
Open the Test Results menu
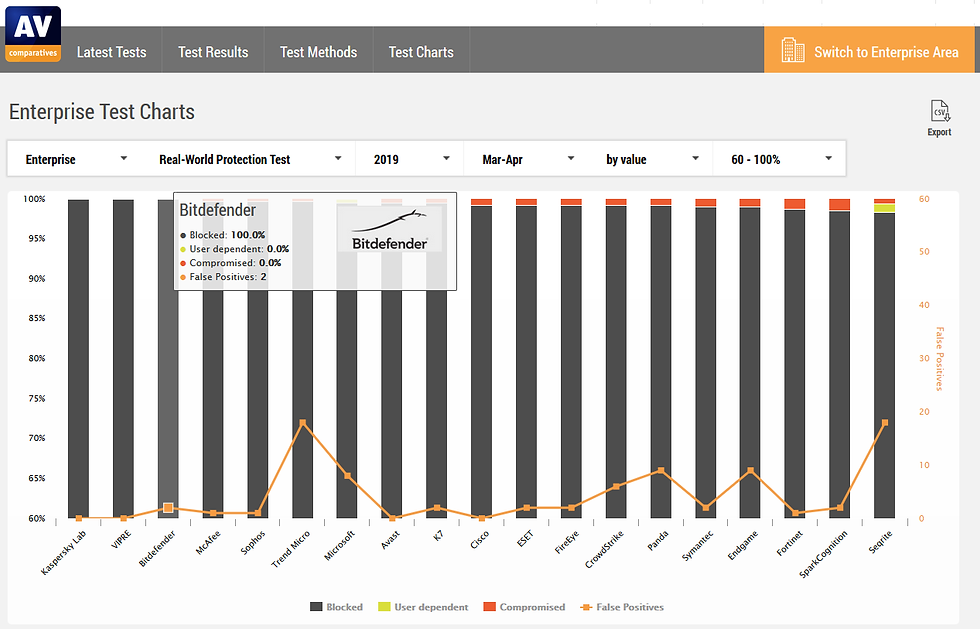(x=213, y=52)
